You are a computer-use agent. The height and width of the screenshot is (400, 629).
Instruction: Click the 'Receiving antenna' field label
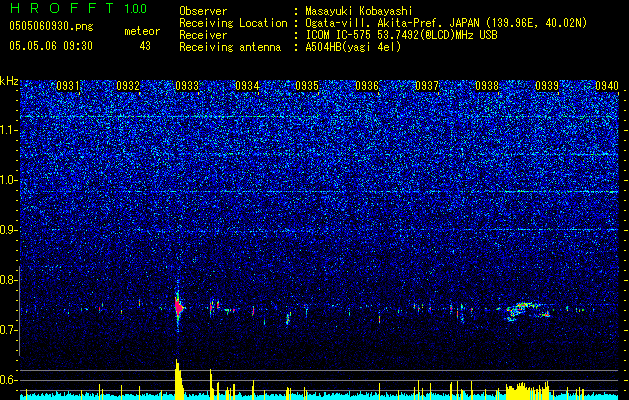pyautogui.click(x=230, y=47)
